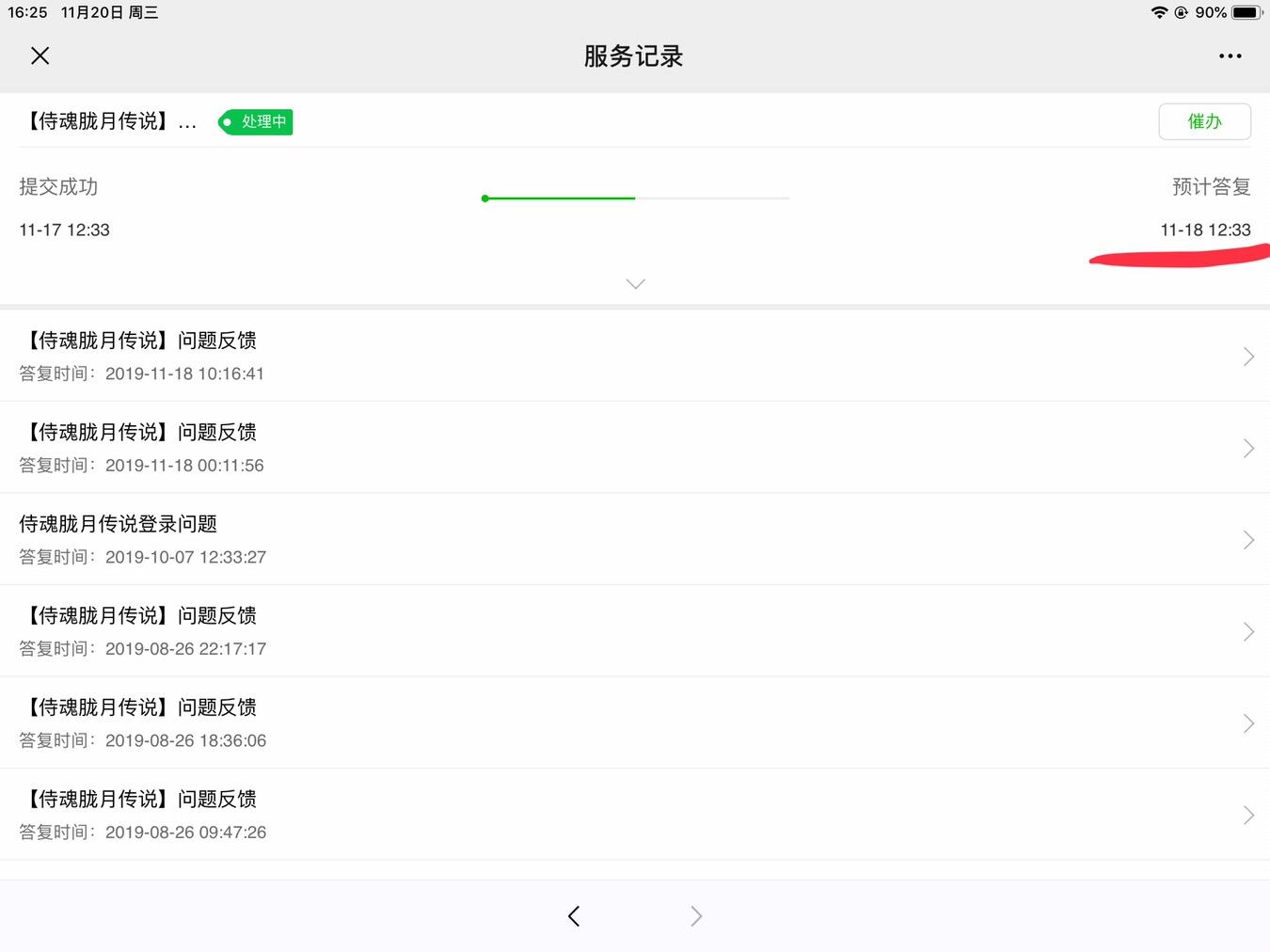
Task: Open record answered 2019-11-18 10:16:41
Action: 564,356
